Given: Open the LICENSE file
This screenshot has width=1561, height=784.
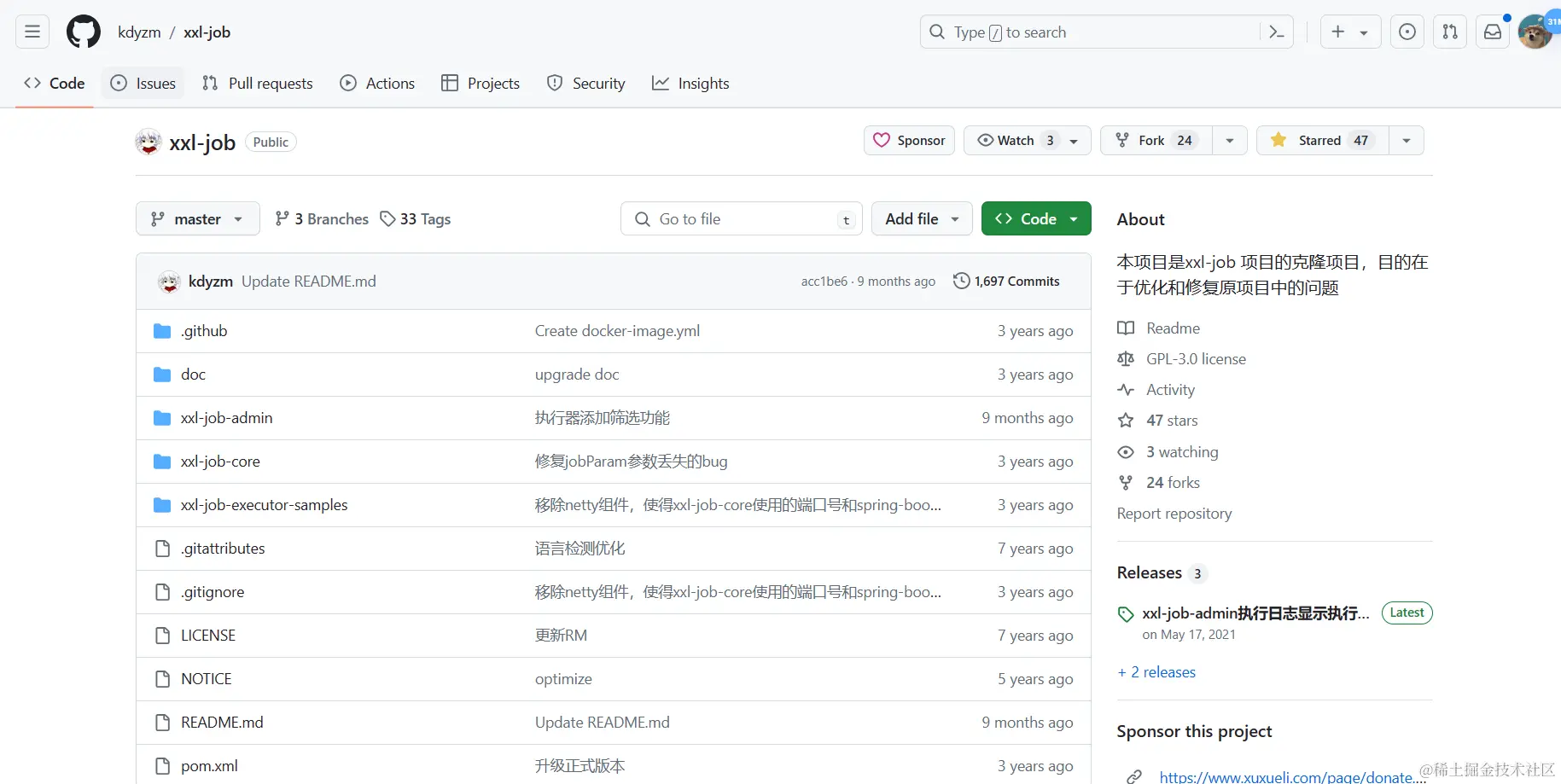Looking at the screenshot, I should 208,636.
